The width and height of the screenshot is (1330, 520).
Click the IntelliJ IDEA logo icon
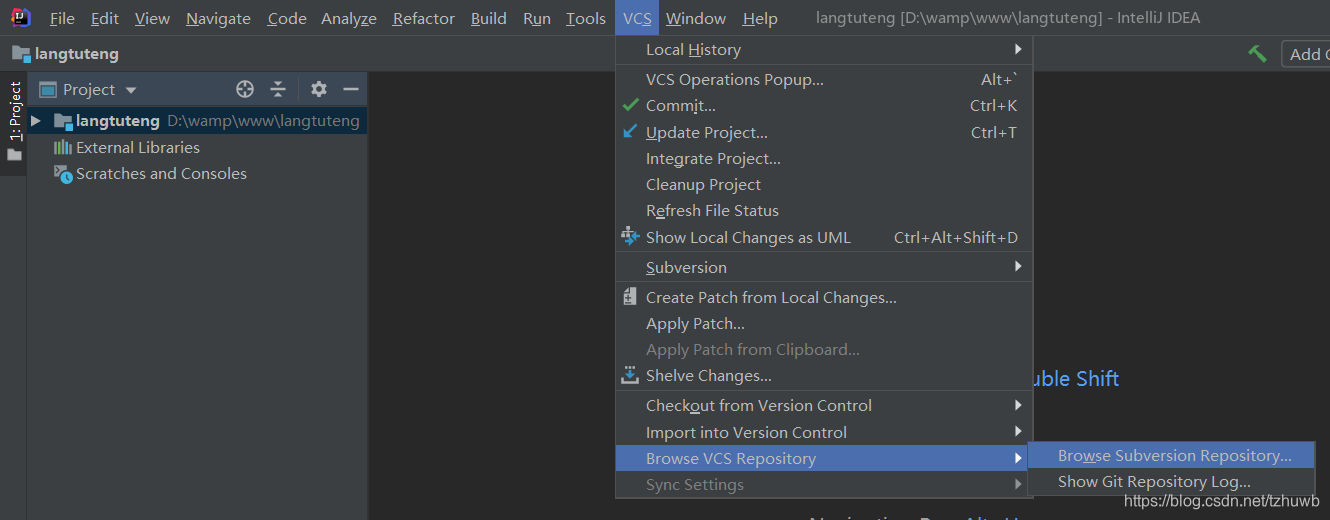click(x=21, y=18)
